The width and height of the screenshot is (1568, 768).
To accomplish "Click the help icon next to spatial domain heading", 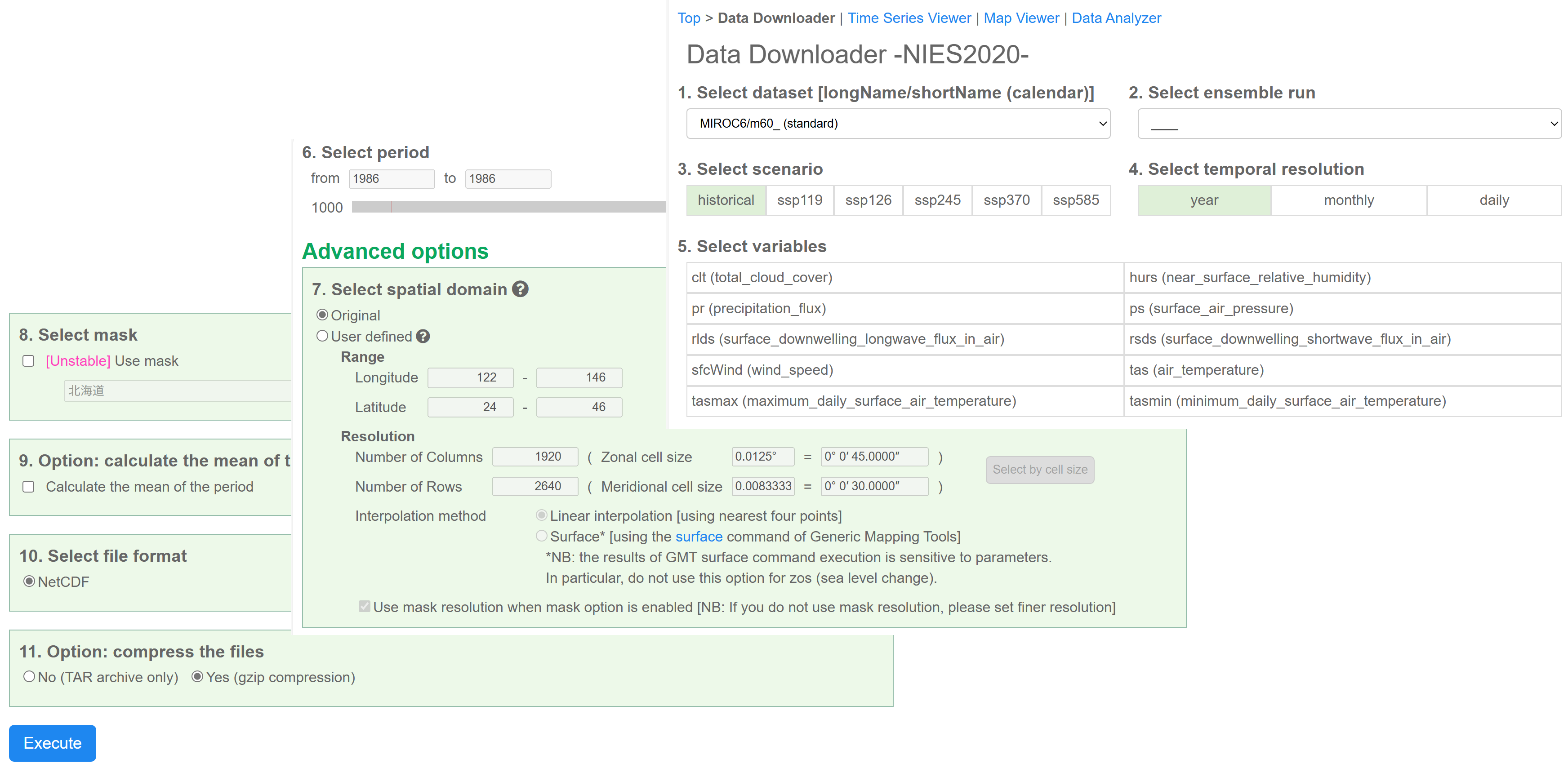I will (520, 289).
